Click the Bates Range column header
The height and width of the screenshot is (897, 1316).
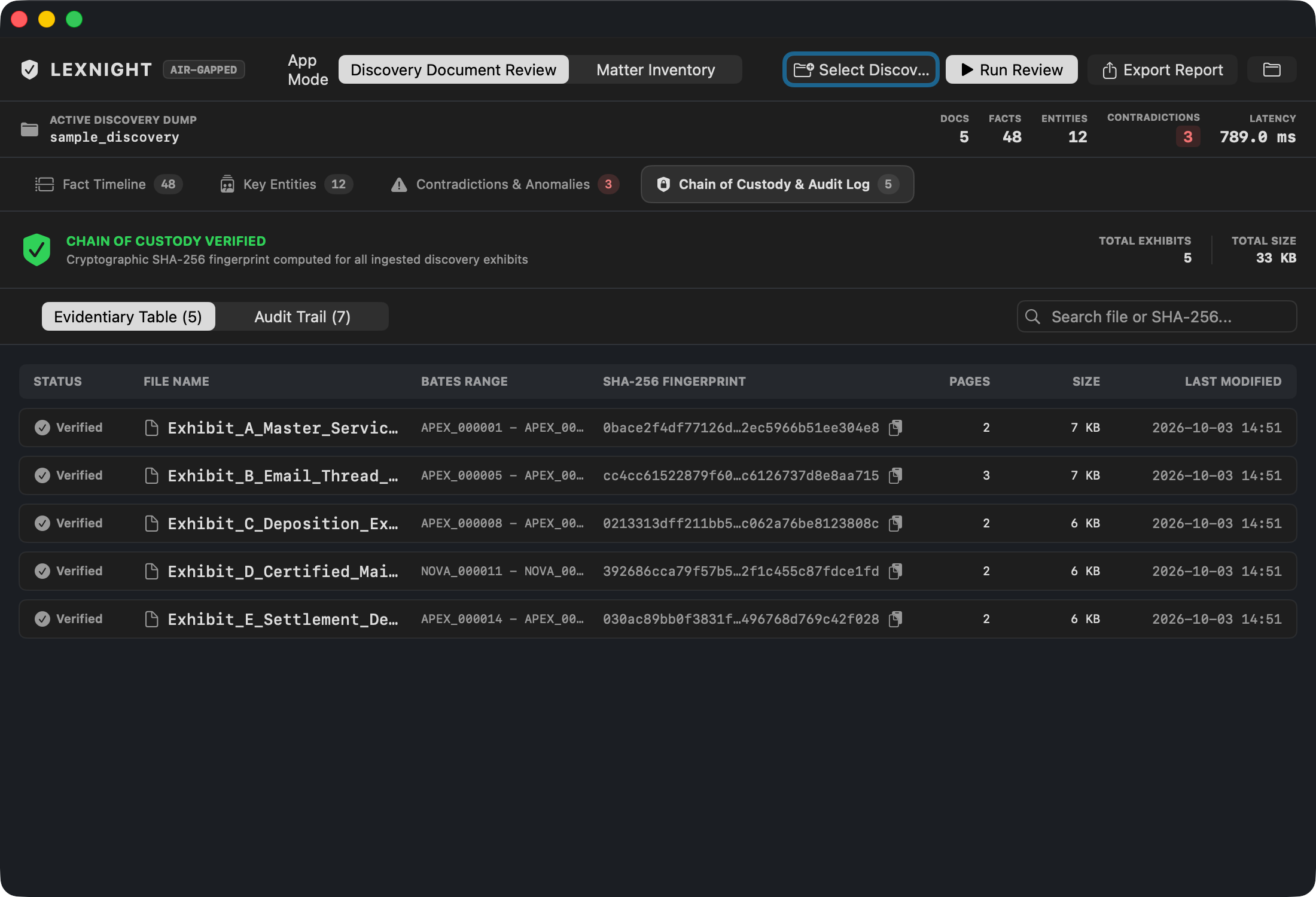point(464,382)
